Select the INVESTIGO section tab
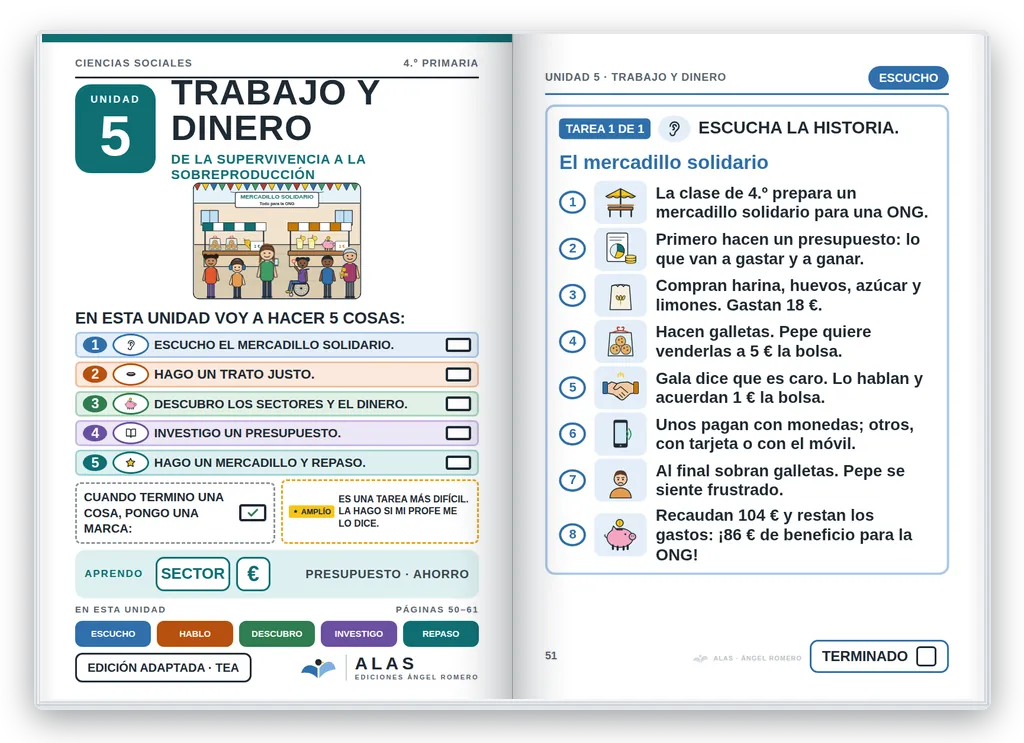 coord(359,634)
